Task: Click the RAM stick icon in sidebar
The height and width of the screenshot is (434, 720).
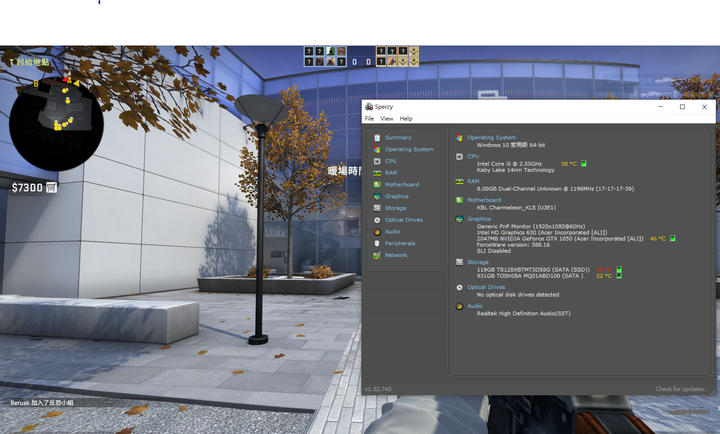Action: [x=377, y=173]
